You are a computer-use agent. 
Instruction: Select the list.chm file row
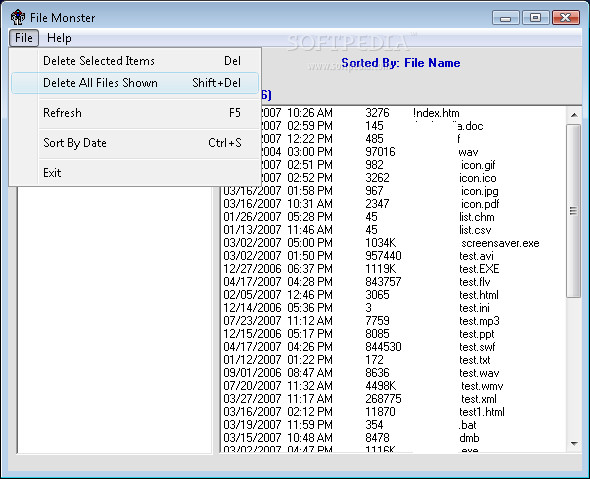pyautogui.click(x=393, y=217)
